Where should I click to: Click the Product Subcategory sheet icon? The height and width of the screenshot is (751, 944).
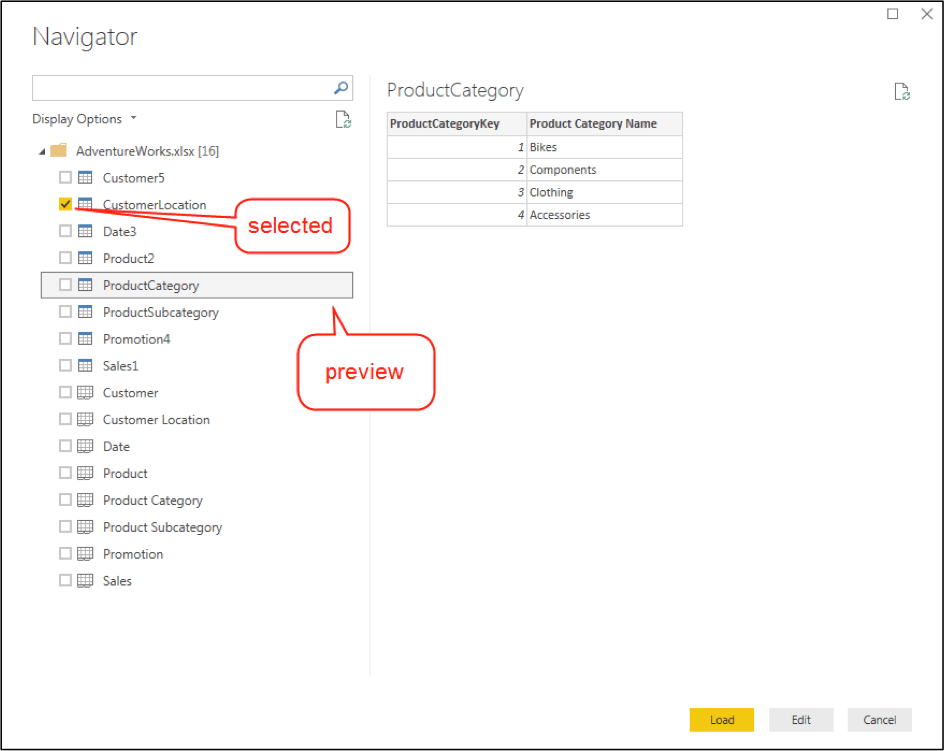click(x=85, y=527)
